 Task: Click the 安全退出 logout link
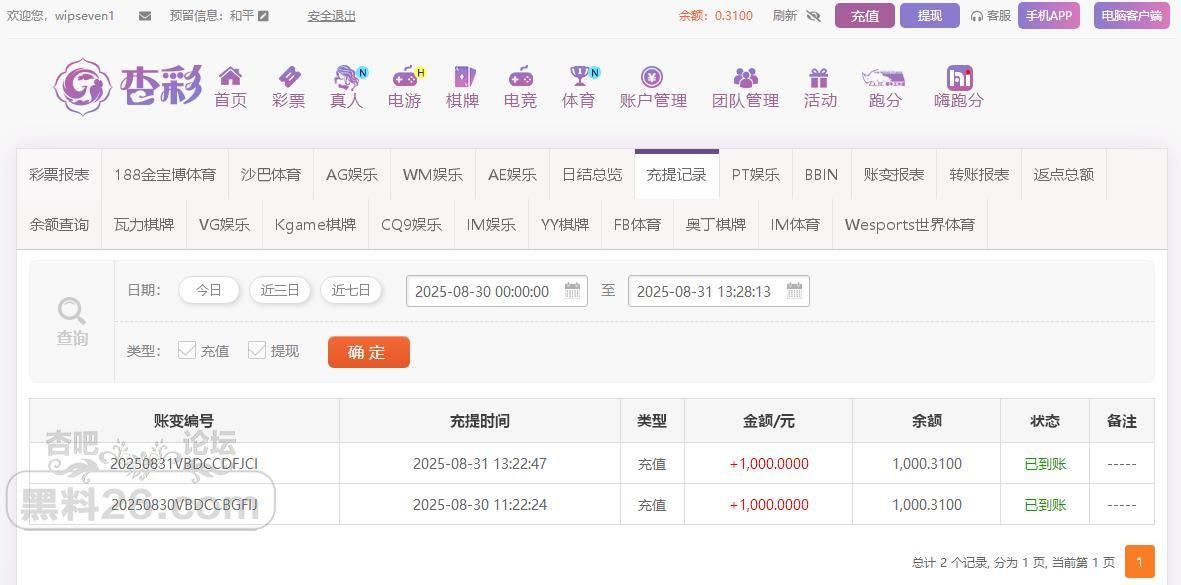(x=331, y=16)
